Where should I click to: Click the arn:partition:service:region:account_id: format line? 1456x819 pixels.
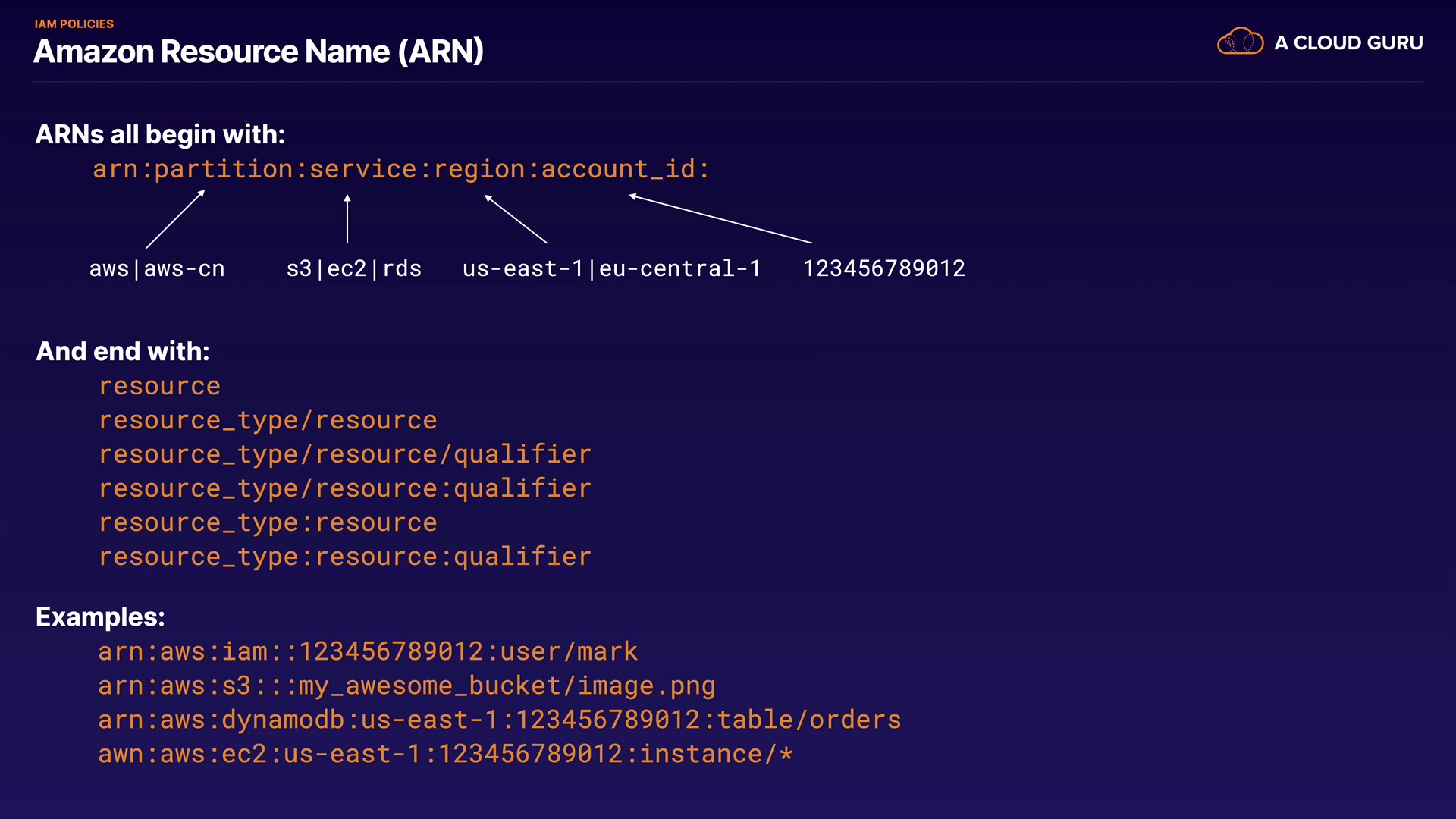[x=401, y=169]
